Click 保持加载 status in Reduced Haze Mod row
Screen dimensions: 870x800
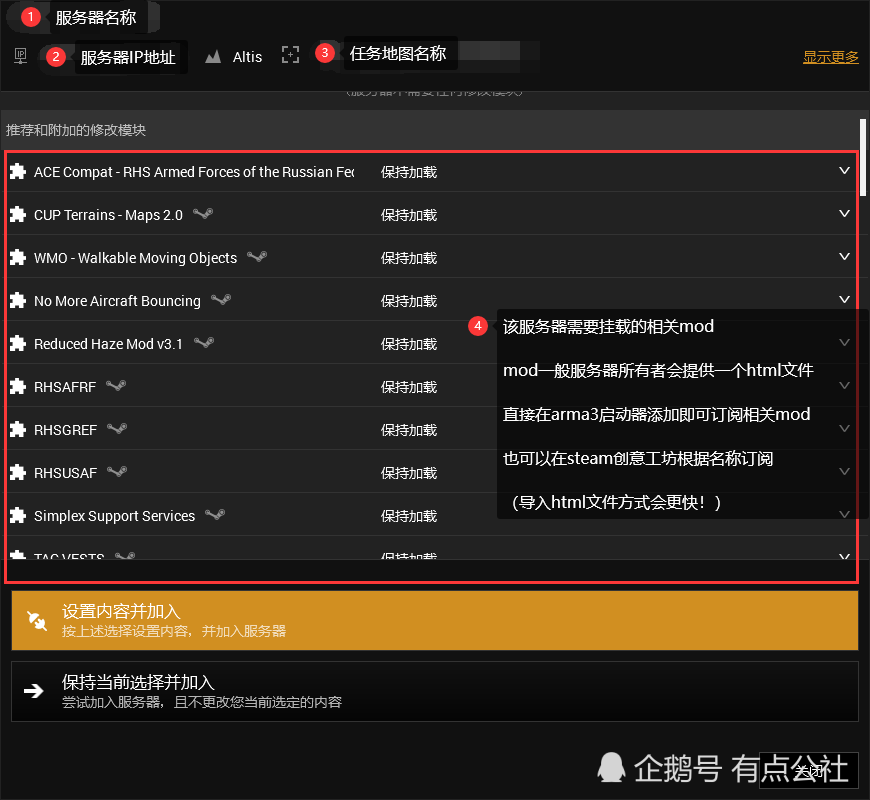pos(409,344)
